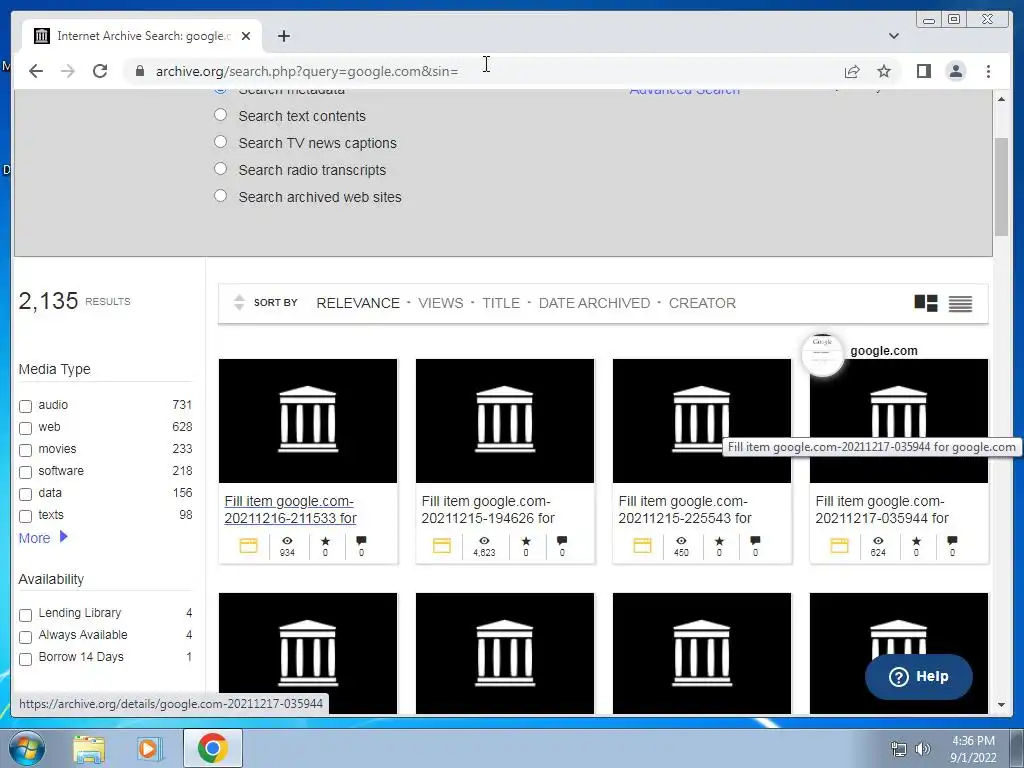Sort results by Creator
Image resolution: width=1024 pixels, height=768 pixels.
[702, 303]
